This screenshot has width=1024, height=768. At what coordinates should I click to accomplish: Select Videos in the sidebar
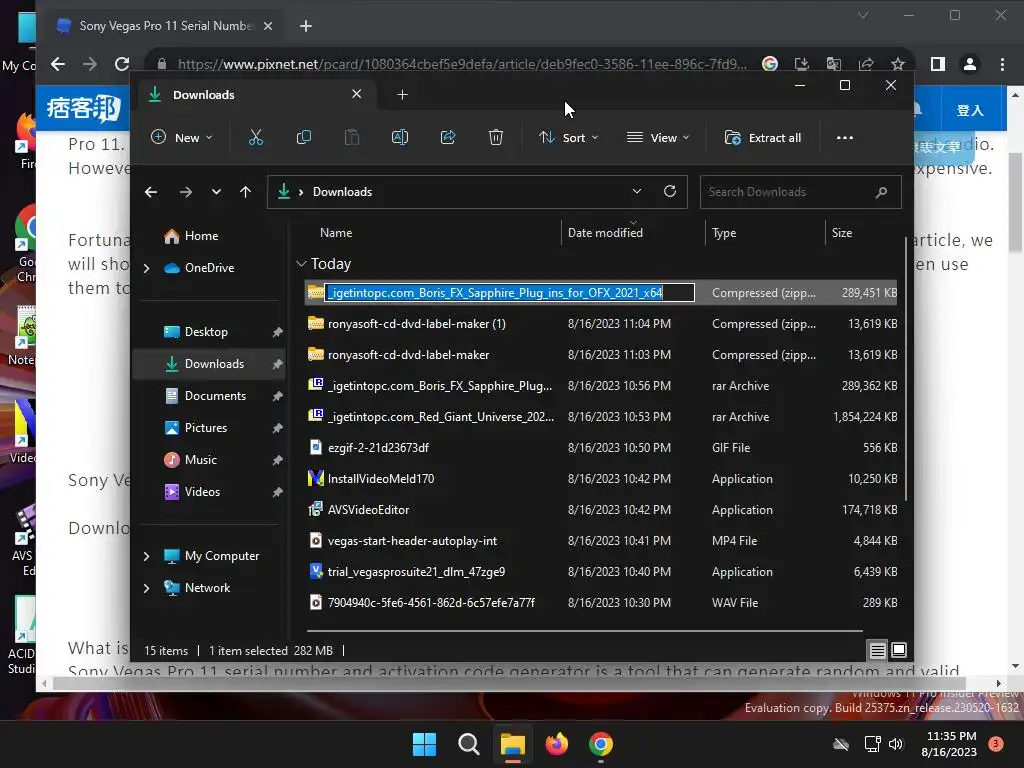point(202,492)
